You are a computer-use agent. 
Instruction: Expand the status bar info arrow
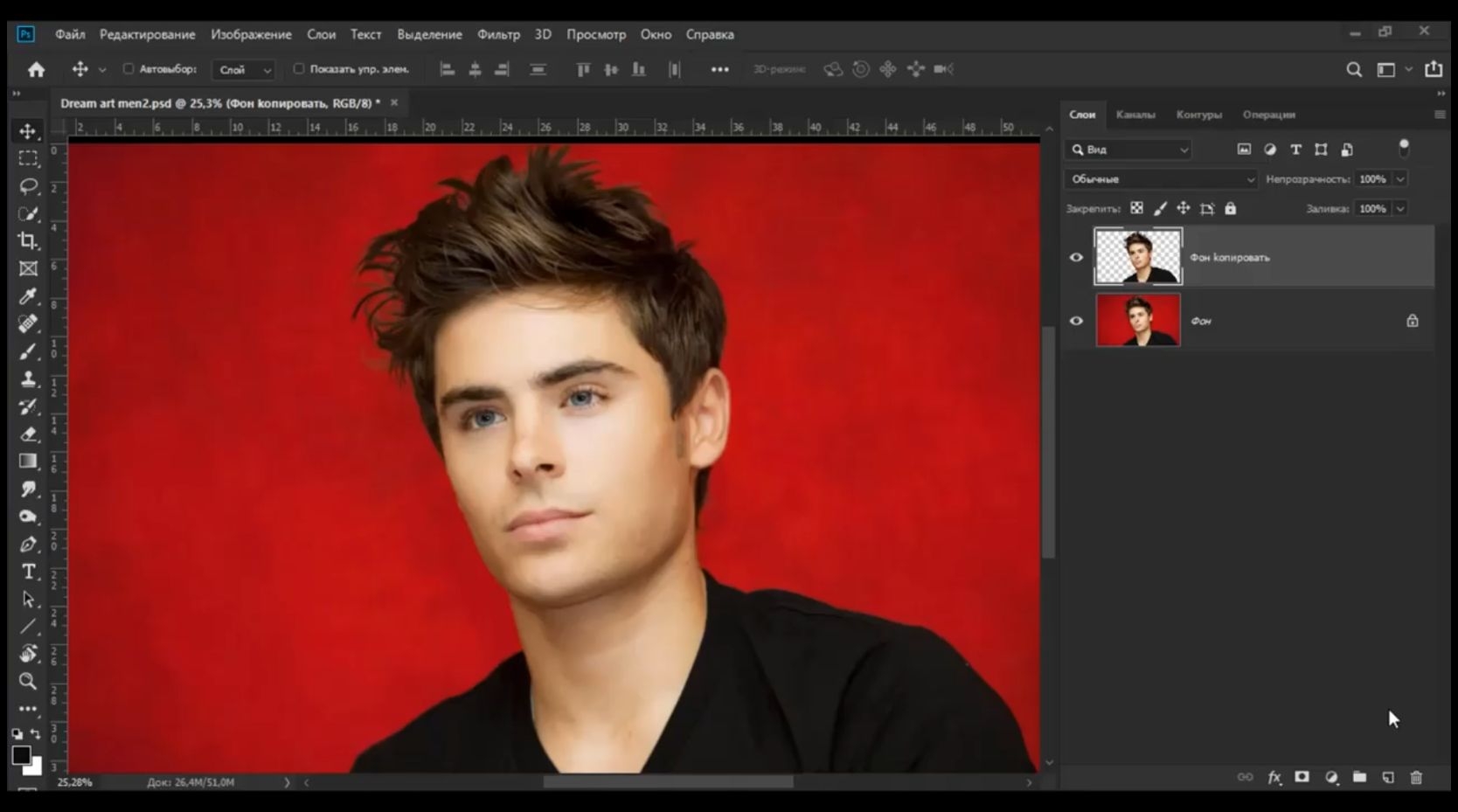click(x=287, y=783)
